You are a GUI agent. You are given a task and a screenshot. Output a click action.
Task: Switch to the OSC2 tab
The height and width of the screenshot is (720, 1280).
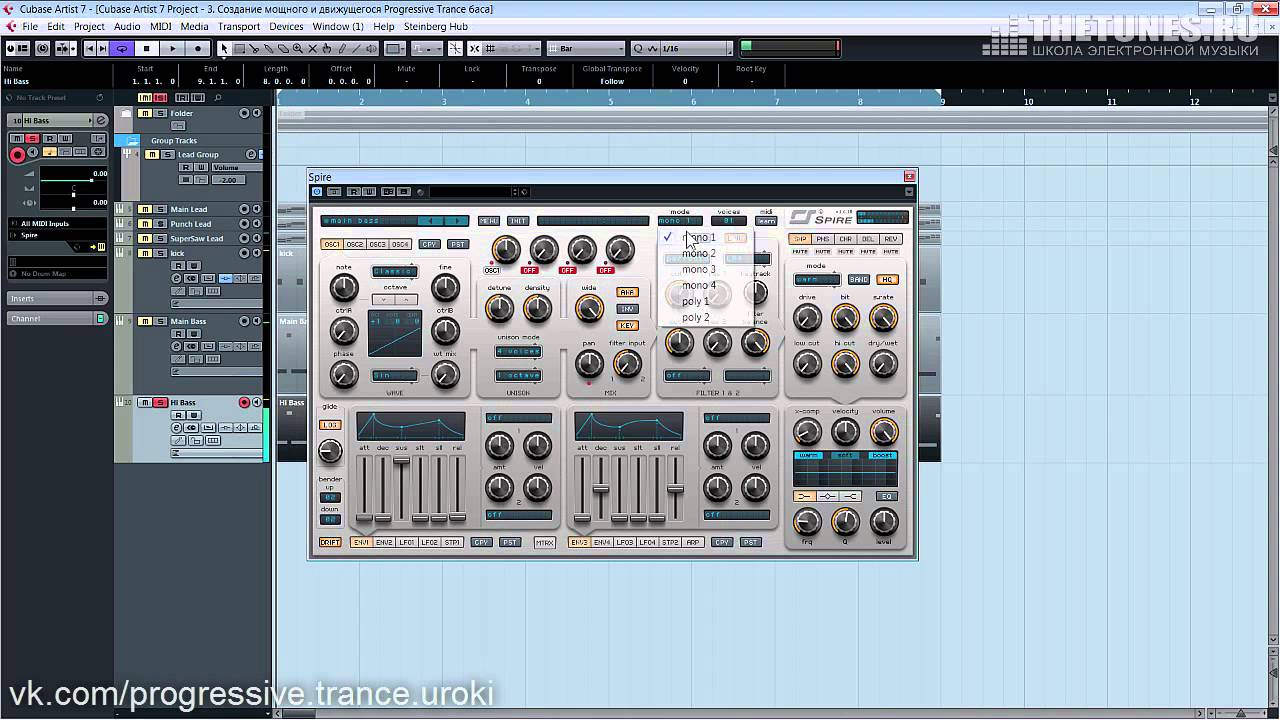click(x=355, y=244)
